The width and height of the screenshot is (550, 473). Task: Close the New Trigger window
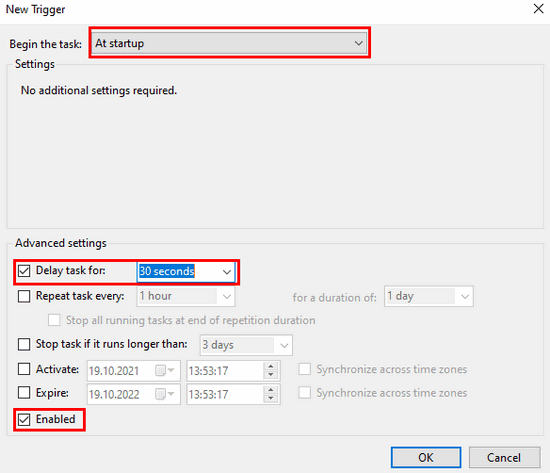pos(538,9)
